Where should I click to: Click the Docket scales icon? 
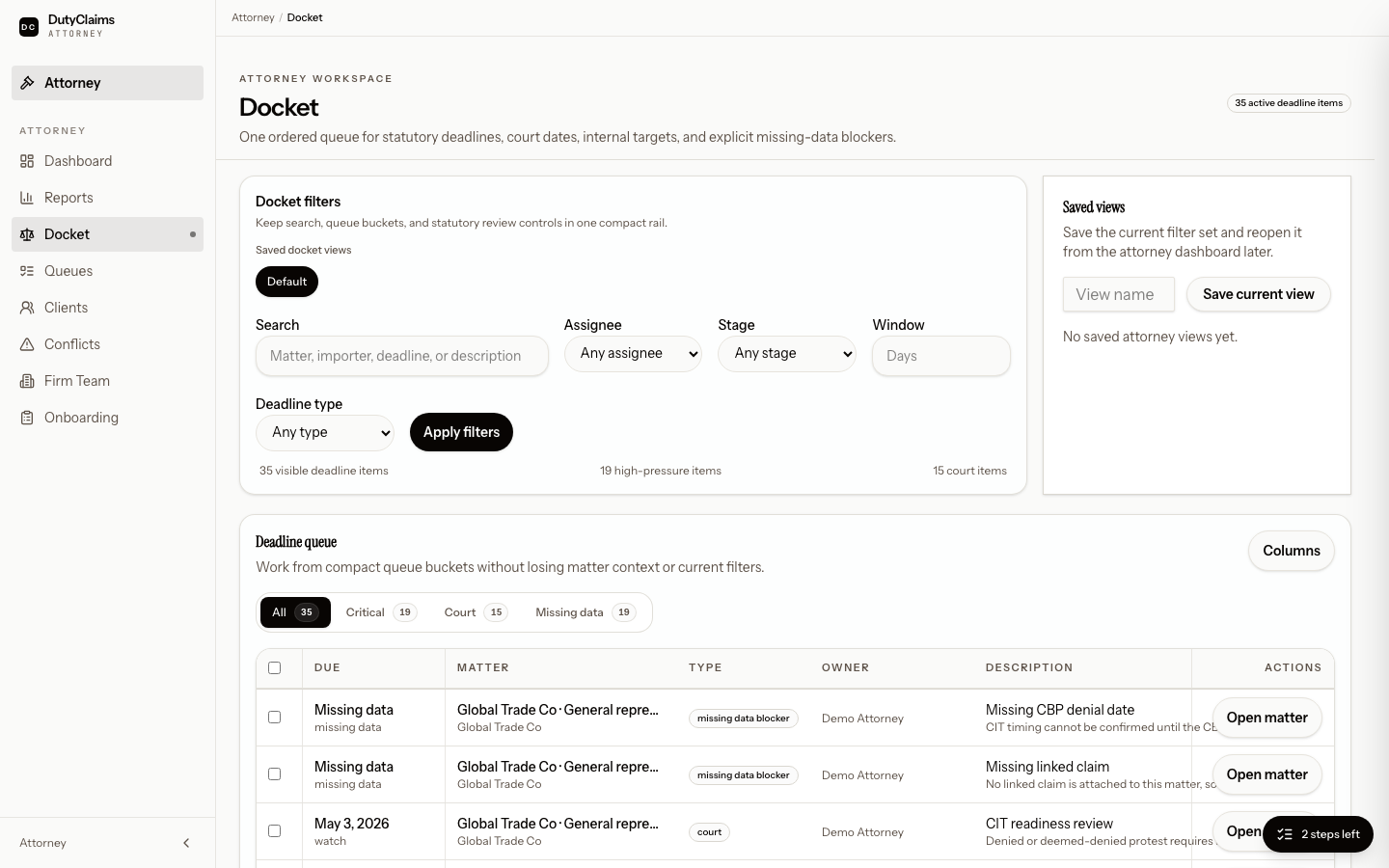pyautogui.click(x=27, y=234)
